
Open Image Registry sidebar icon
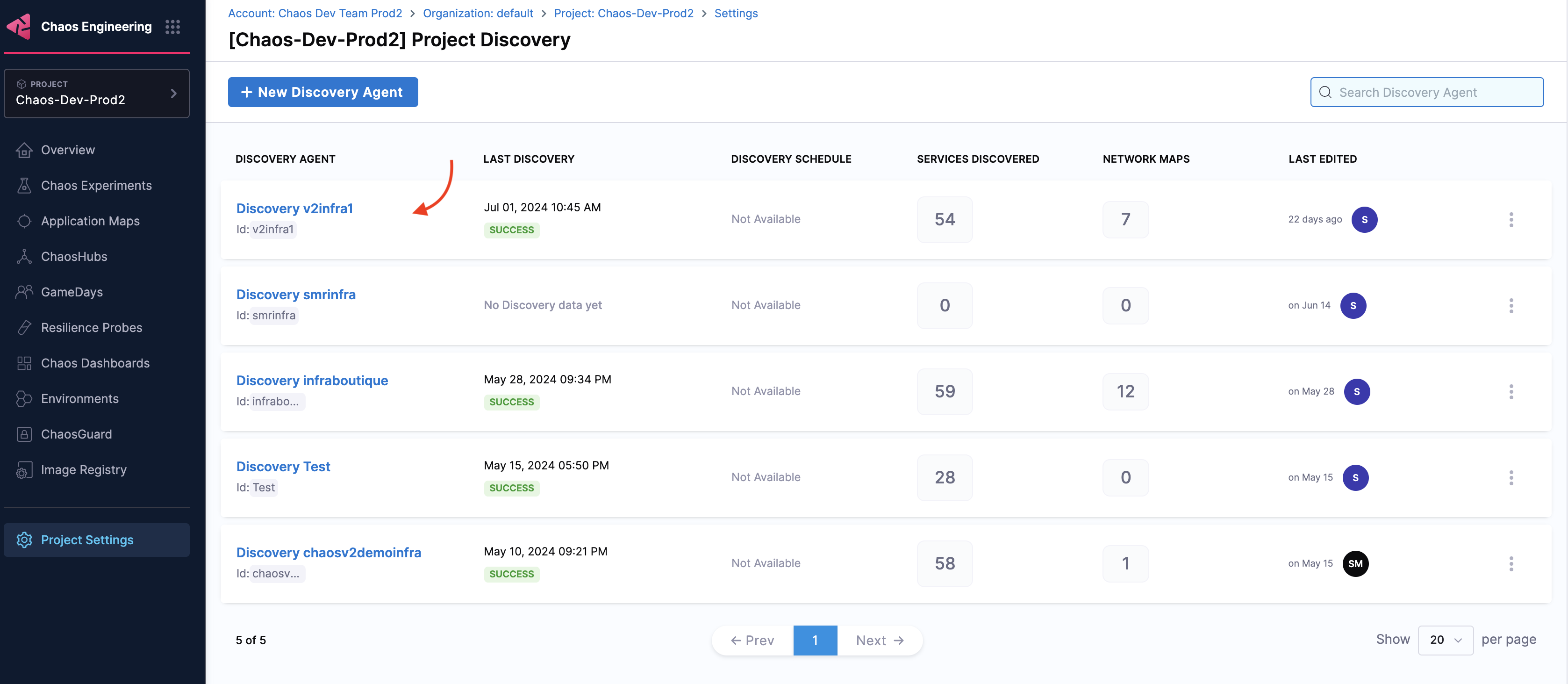coord(24,470)
